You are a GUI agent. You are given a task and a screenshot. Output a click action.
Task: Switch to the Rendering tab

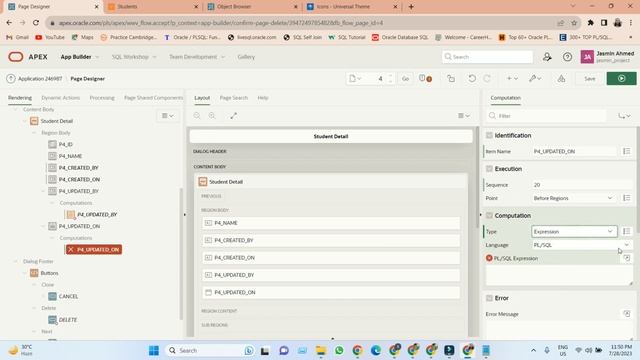(20, 98)
